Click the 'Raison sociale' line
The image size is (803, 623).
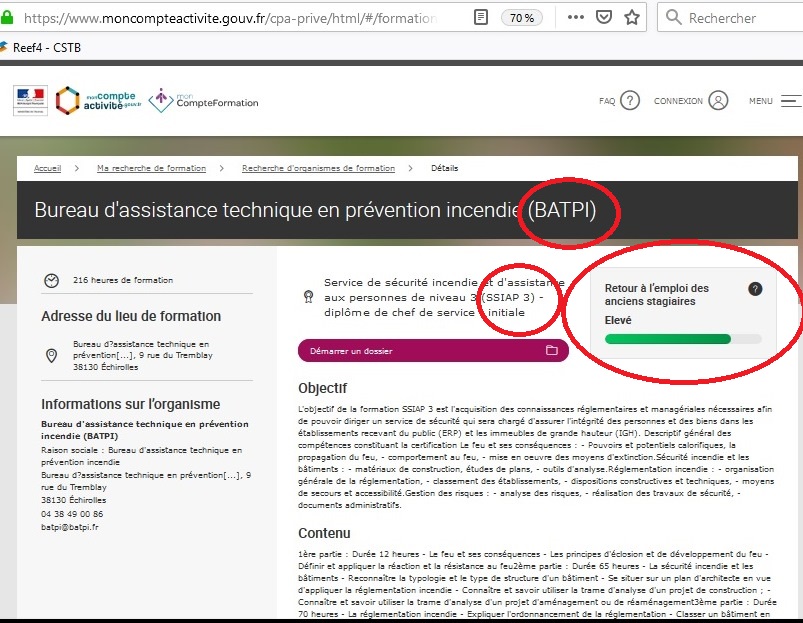(141, 456)
